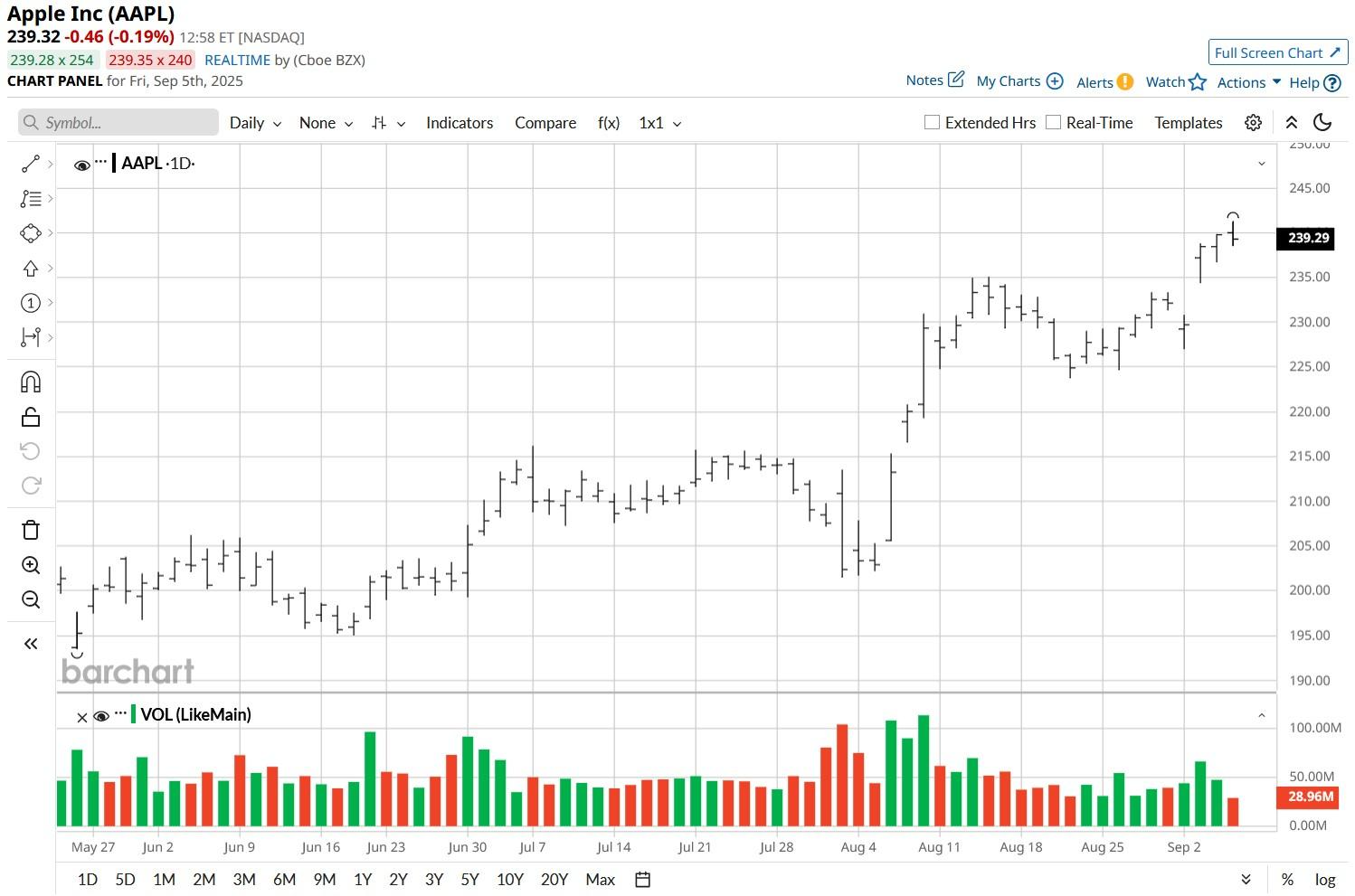The width and height of the screenshot is (1355, 896).
Task: Select the 10Y time range
Action: click(x=510, y=880)
